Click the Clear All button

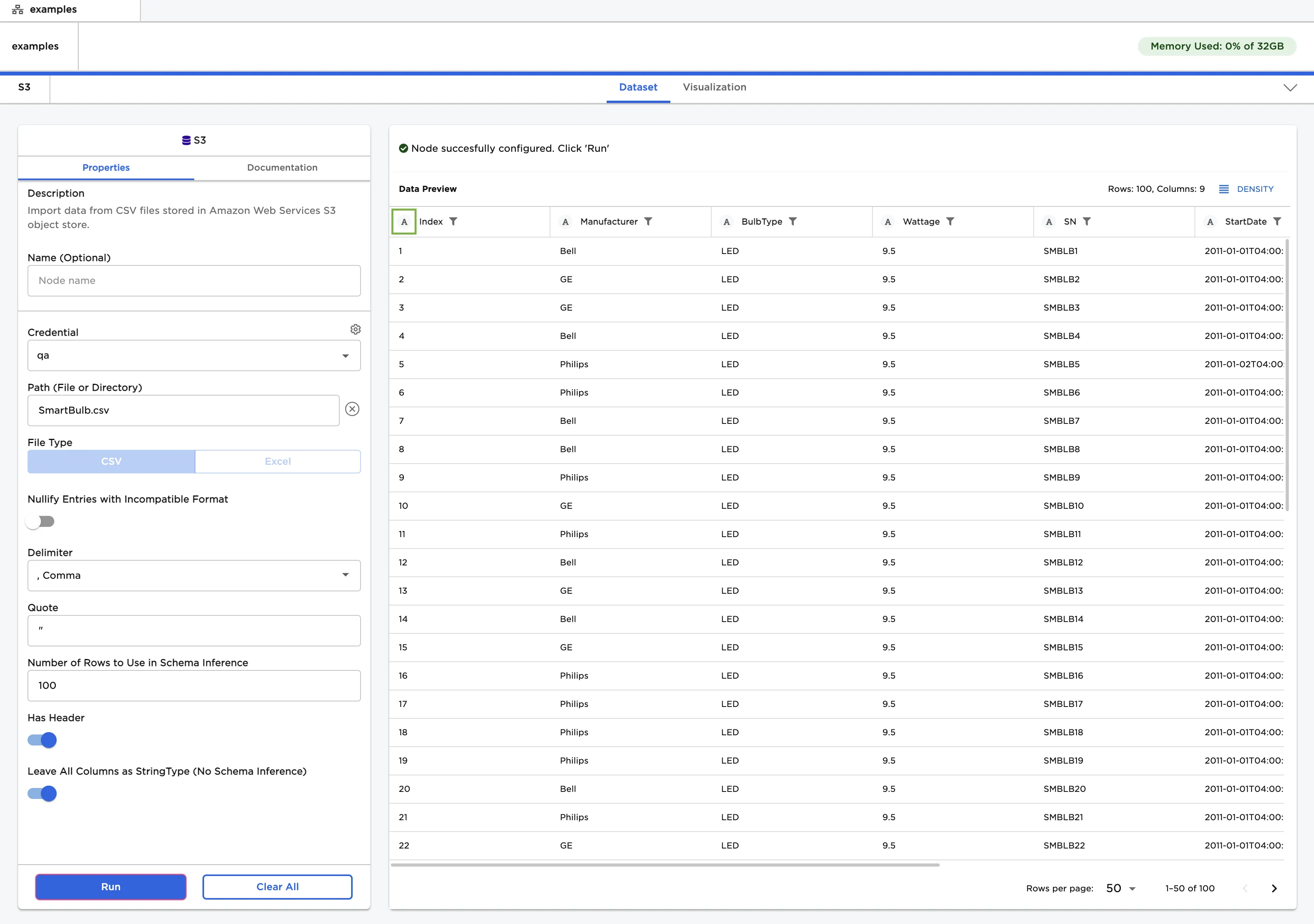(x=277, y=887)
